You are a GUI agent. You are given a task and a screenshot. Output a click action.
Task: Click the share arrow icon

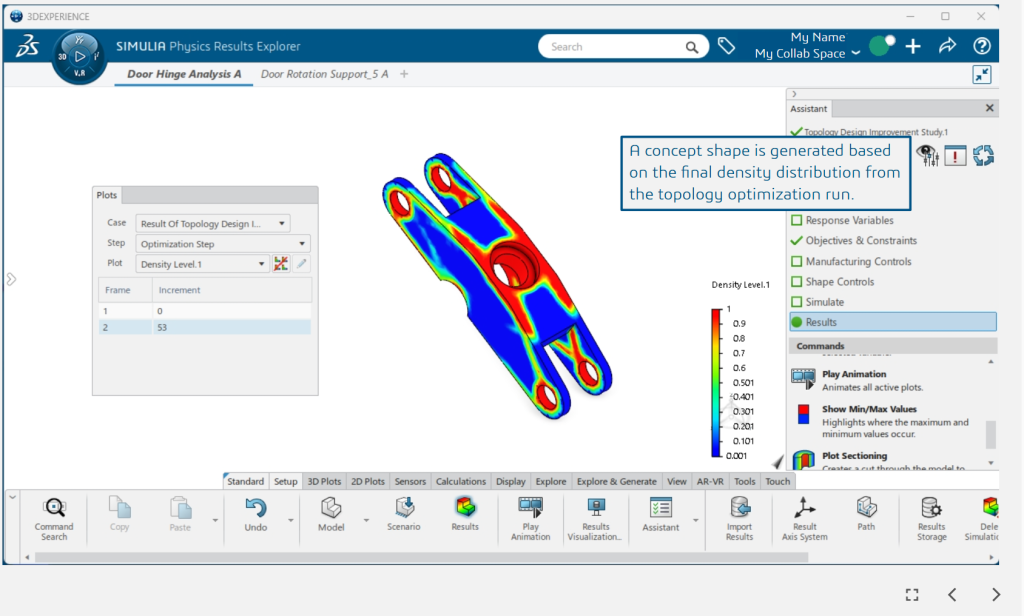[947, 46]
